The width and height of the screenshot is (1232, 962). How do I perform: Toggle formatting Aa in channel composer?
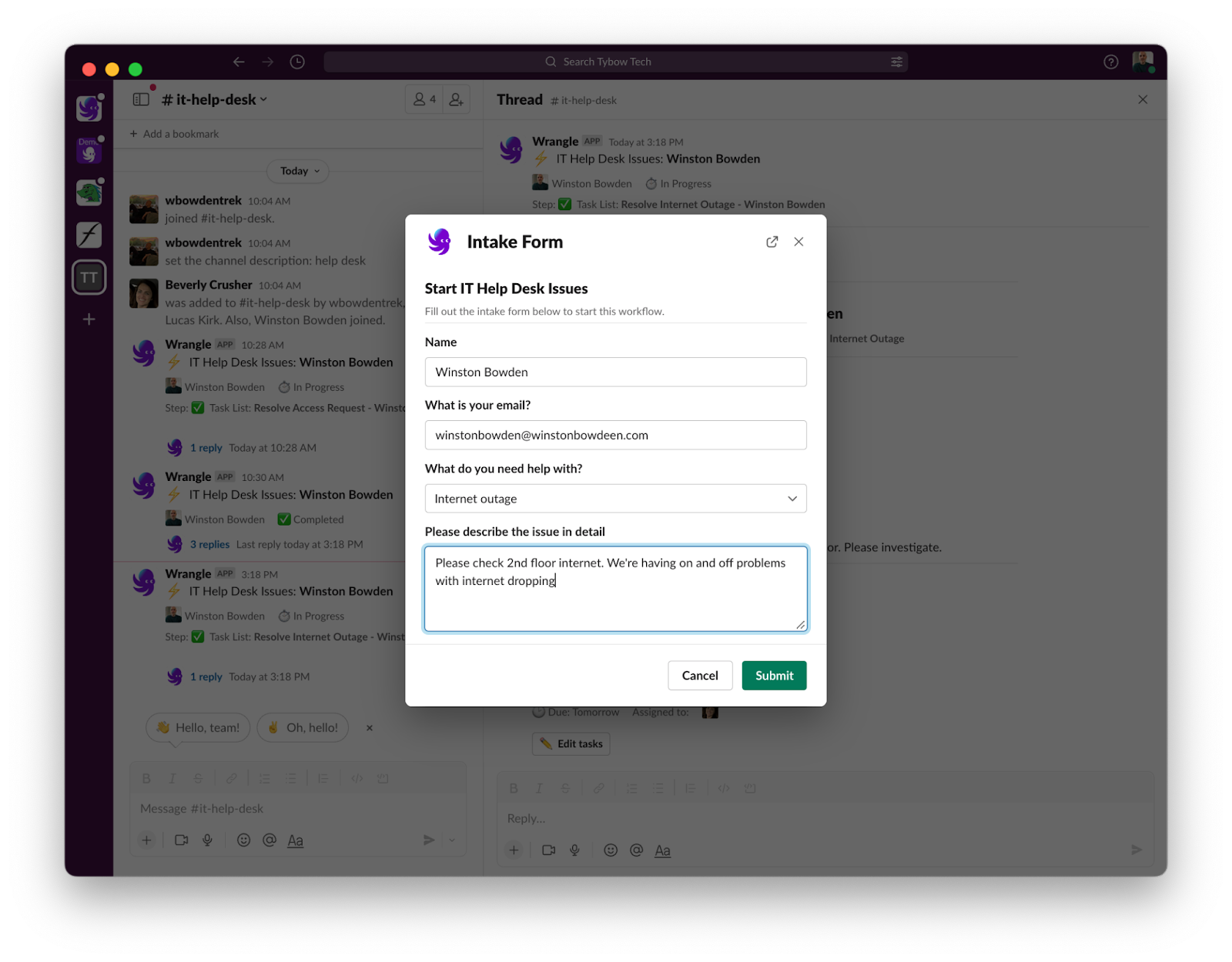click(x=295, y=840)
